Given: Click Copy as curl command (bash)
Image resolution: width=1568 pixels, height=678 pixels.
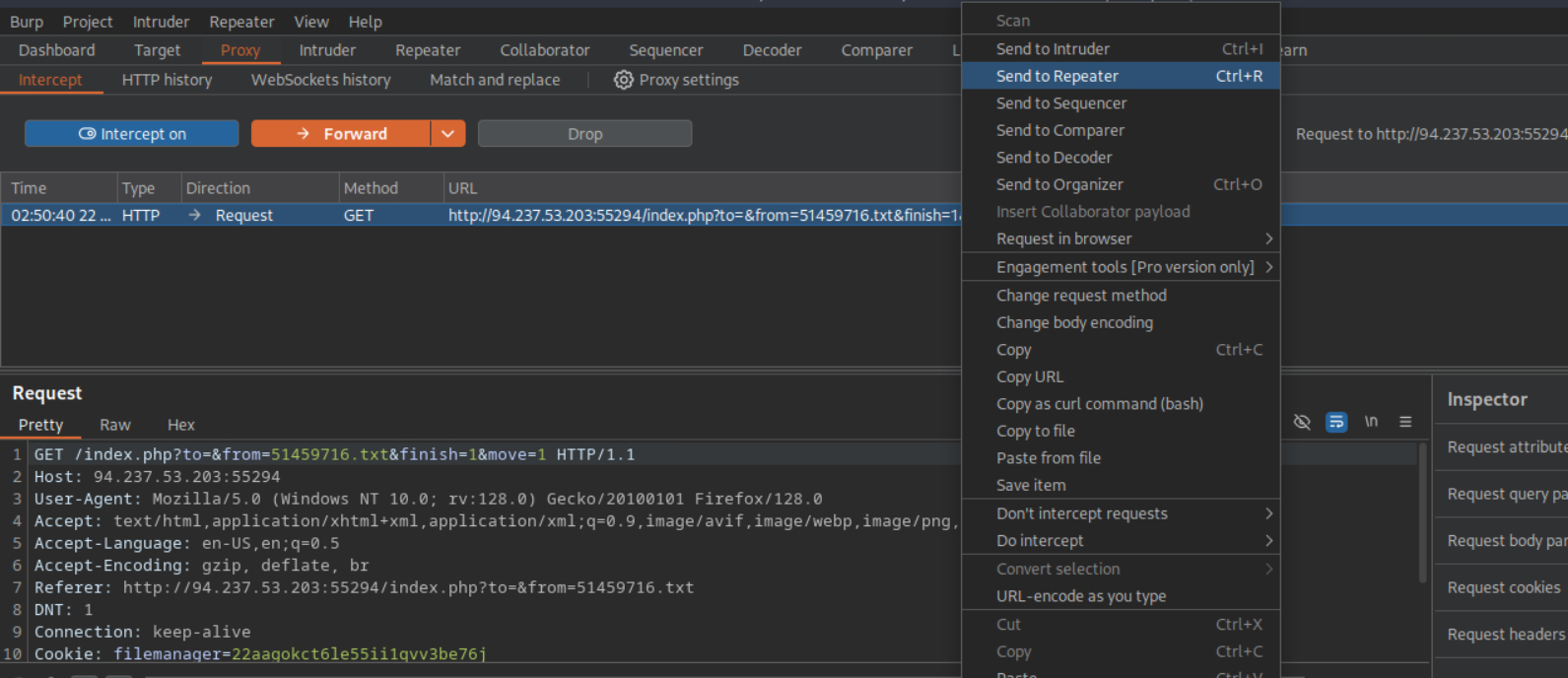Looking at the screenshot, I should pos(1099,404).
